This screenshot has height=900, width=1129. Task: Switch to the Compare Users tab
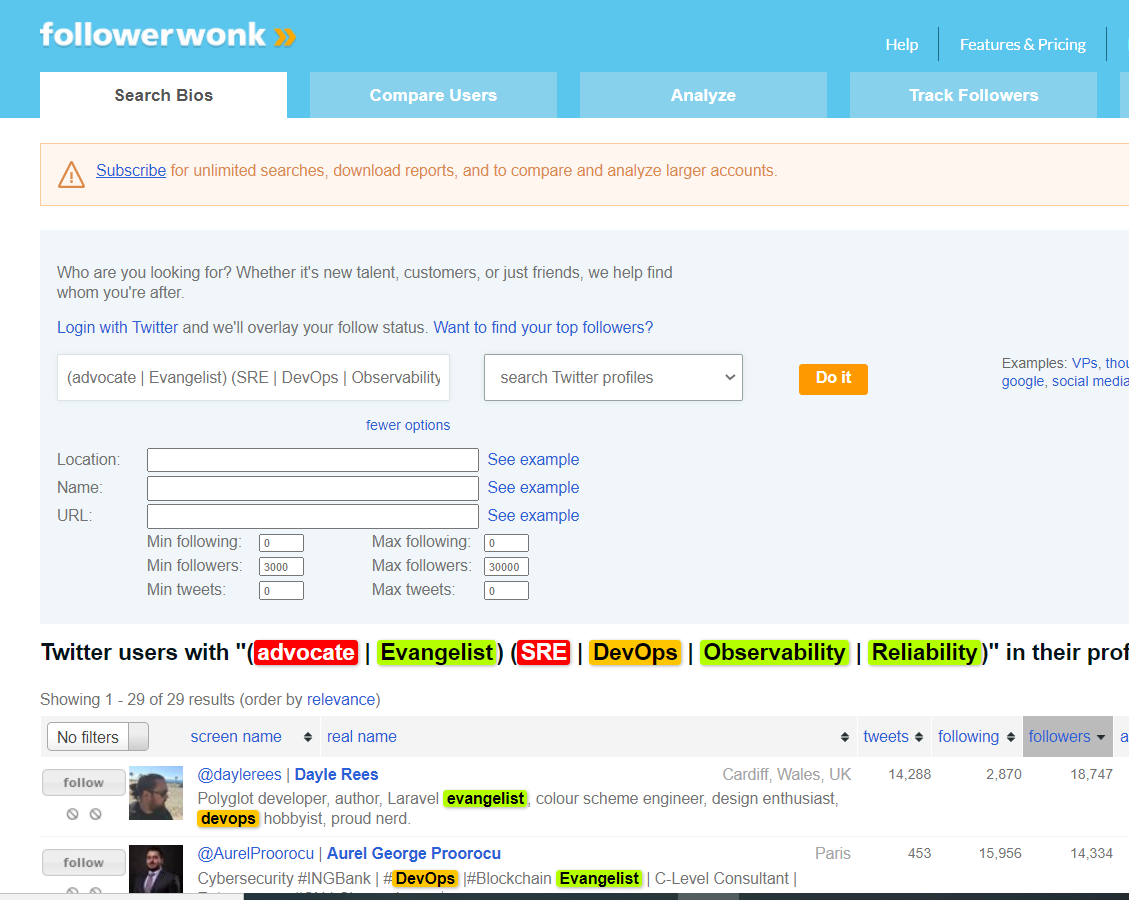(x=433, y=95)
